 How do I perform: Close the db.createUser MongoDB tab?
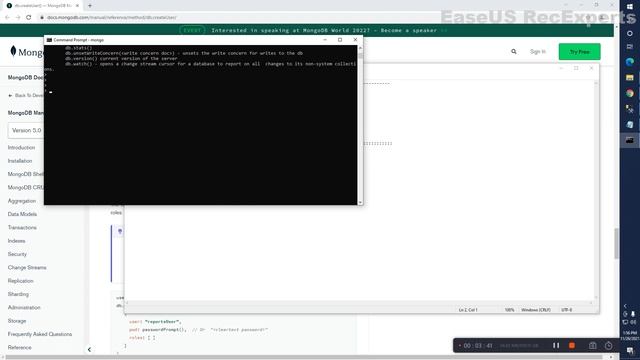(77, 6)
